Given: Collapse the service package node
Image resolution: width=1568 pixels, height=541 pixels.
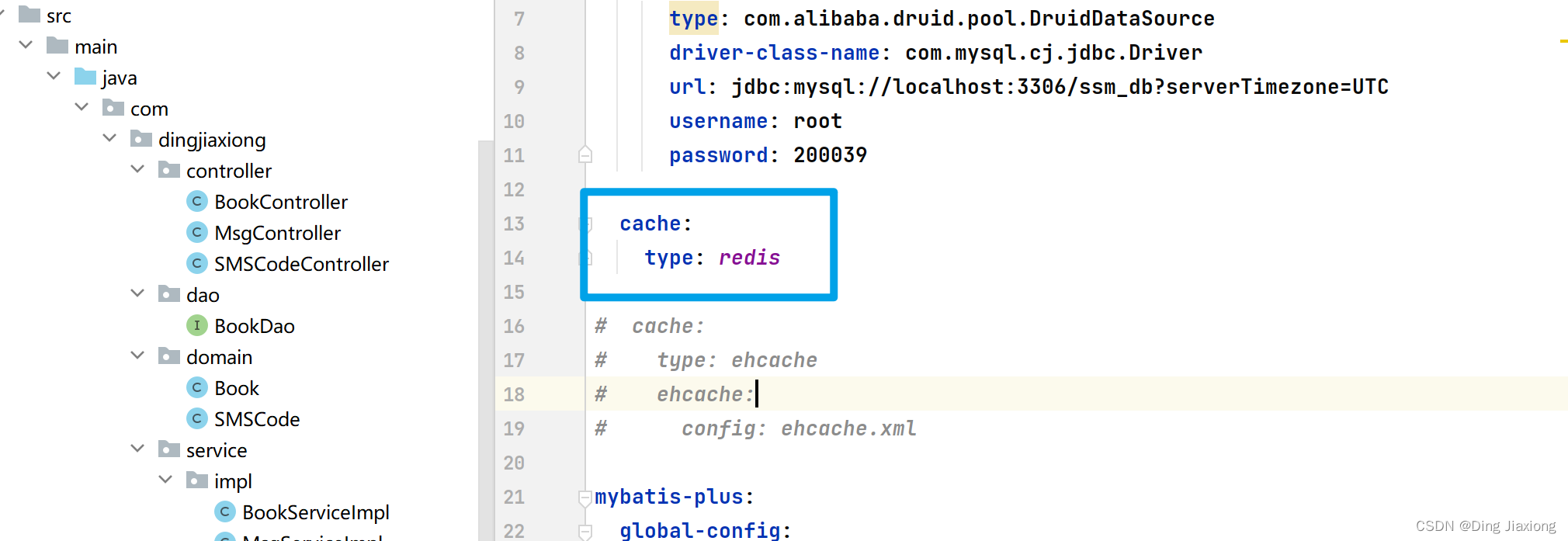Looking at the screenshot, I should [x=137, y=449].
